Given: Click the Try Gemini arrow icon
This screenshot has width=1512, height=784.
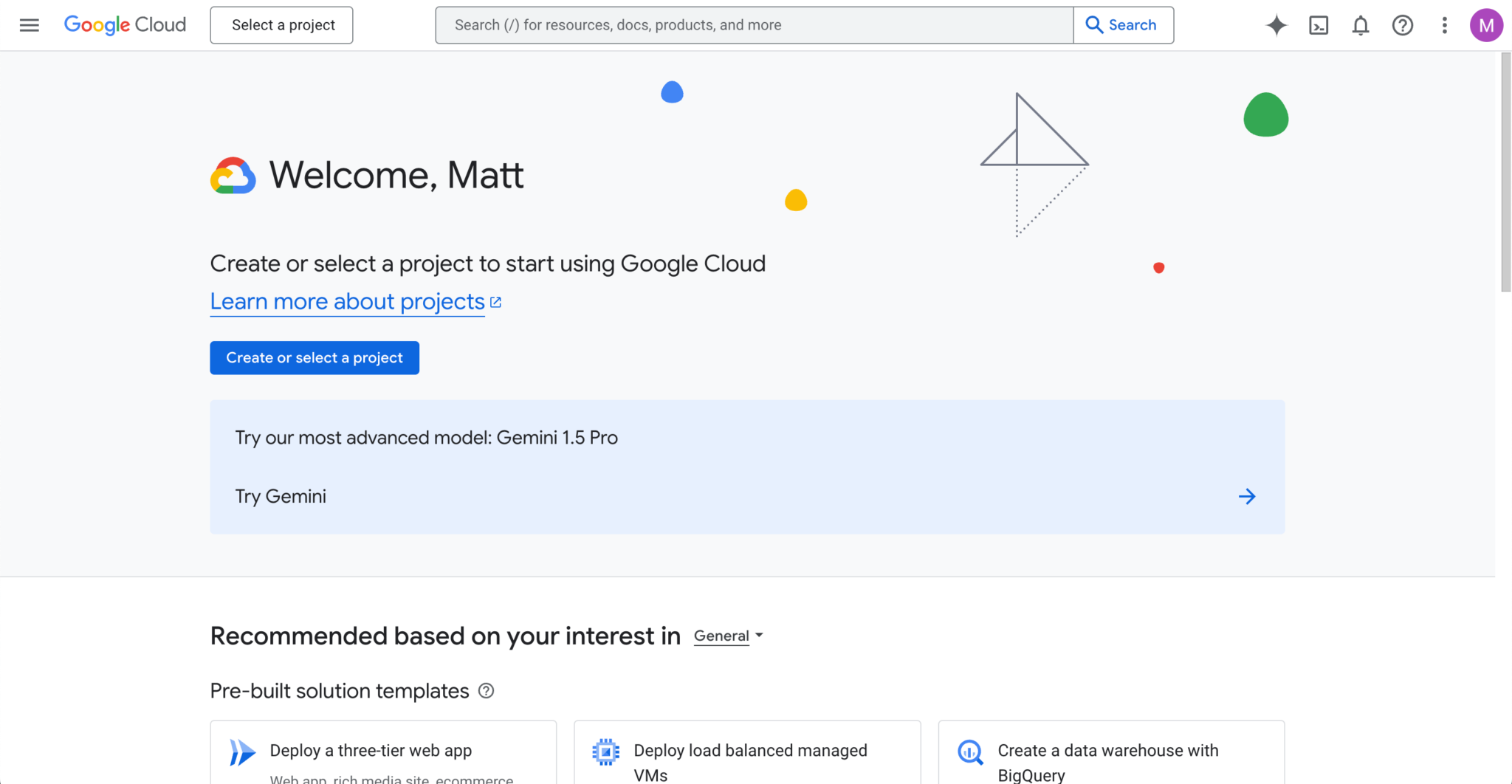Looking at the screenshot, I should tap(1247, 496).
